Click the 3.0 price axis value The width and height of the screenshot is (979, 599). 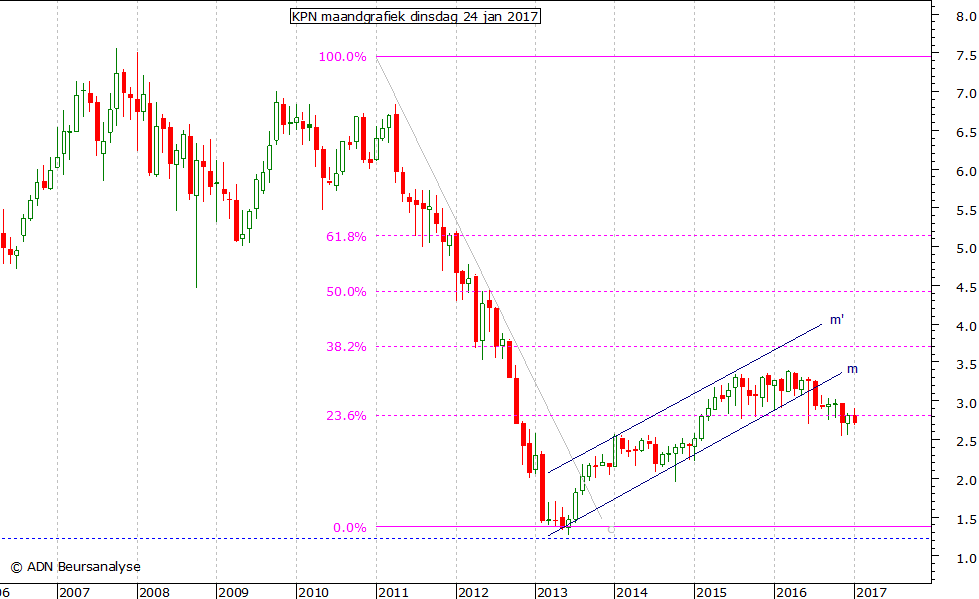(966, 403)
